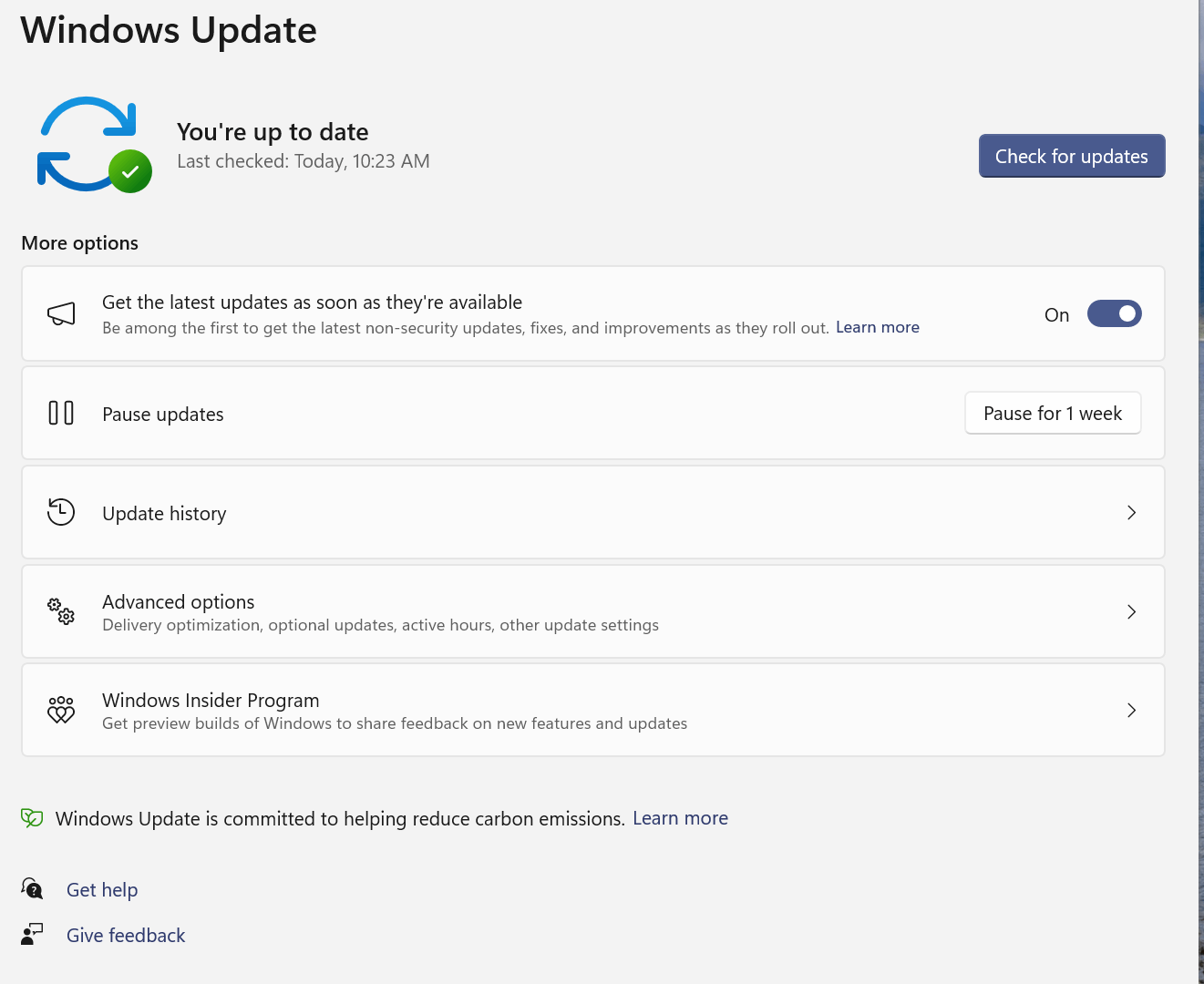Click 'Get the latest updates as soon' heading
The height and width of the screenshot is (984, 1204).
click(x=313, y=302)
